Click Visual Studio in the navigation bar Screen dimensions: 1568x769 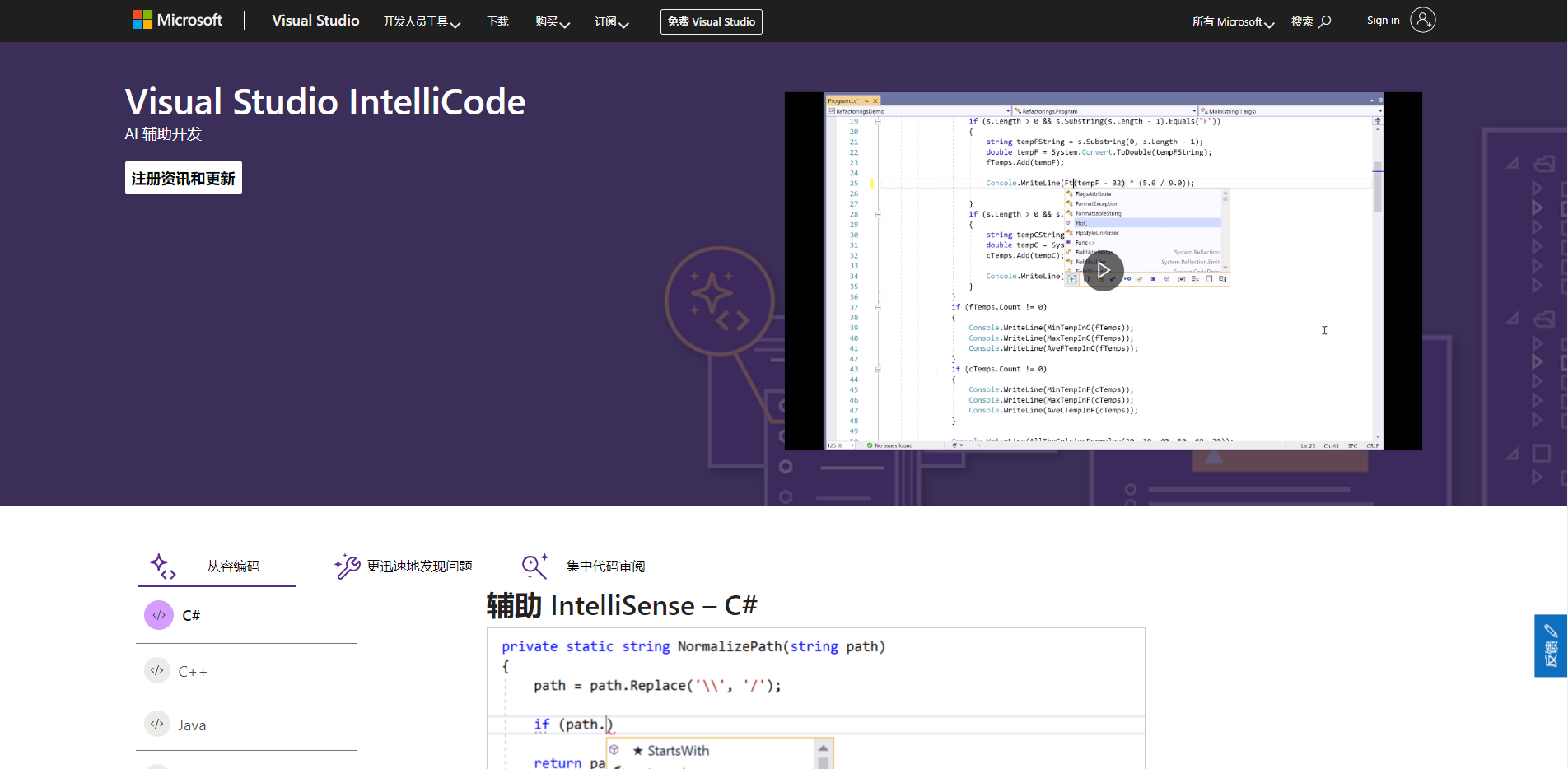click(x=315, y=21)
